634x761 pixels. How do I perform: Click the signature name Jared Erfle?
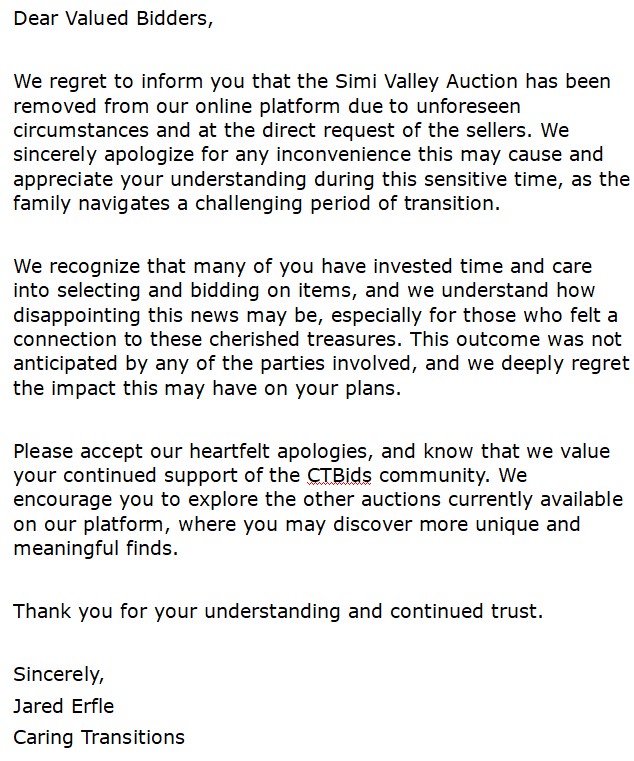click(x=64, y=706)
